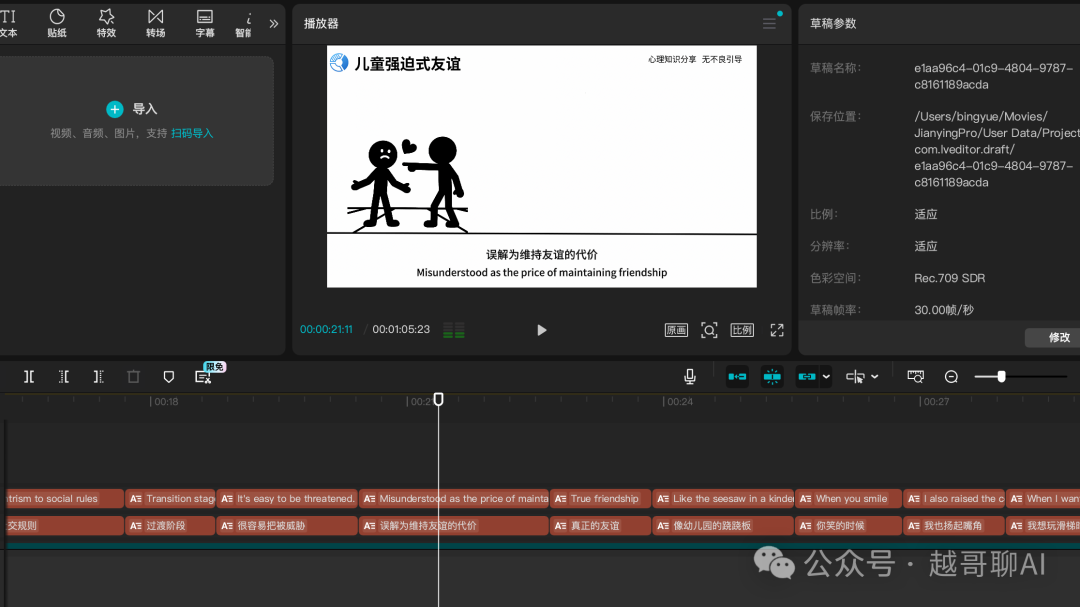Click the microphone recording icon above the timeline
Image resolution: width=1080 pixels, height=607 pixels.
tap(689, 376)
